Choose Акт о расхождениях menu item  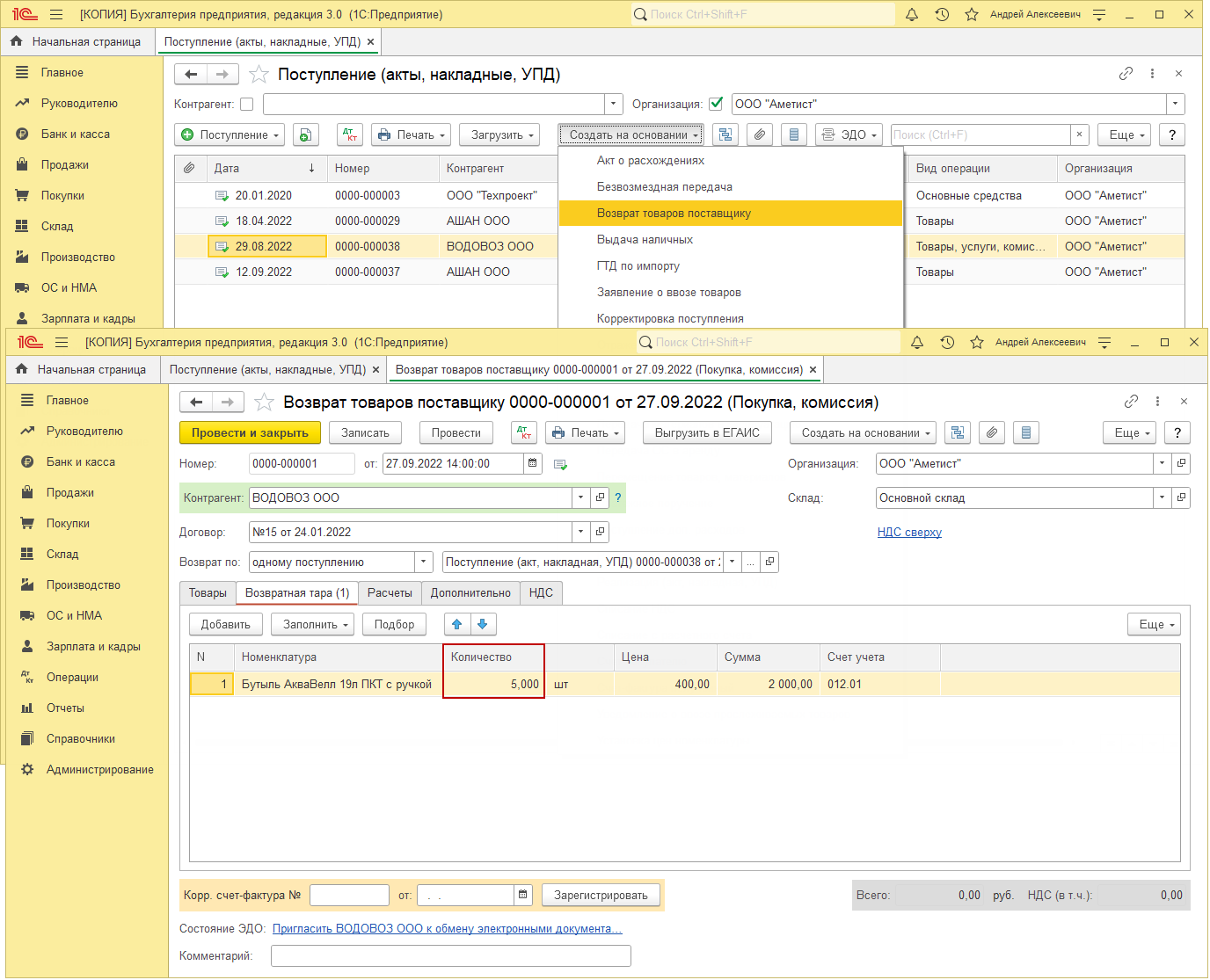(x=651, y=161)
